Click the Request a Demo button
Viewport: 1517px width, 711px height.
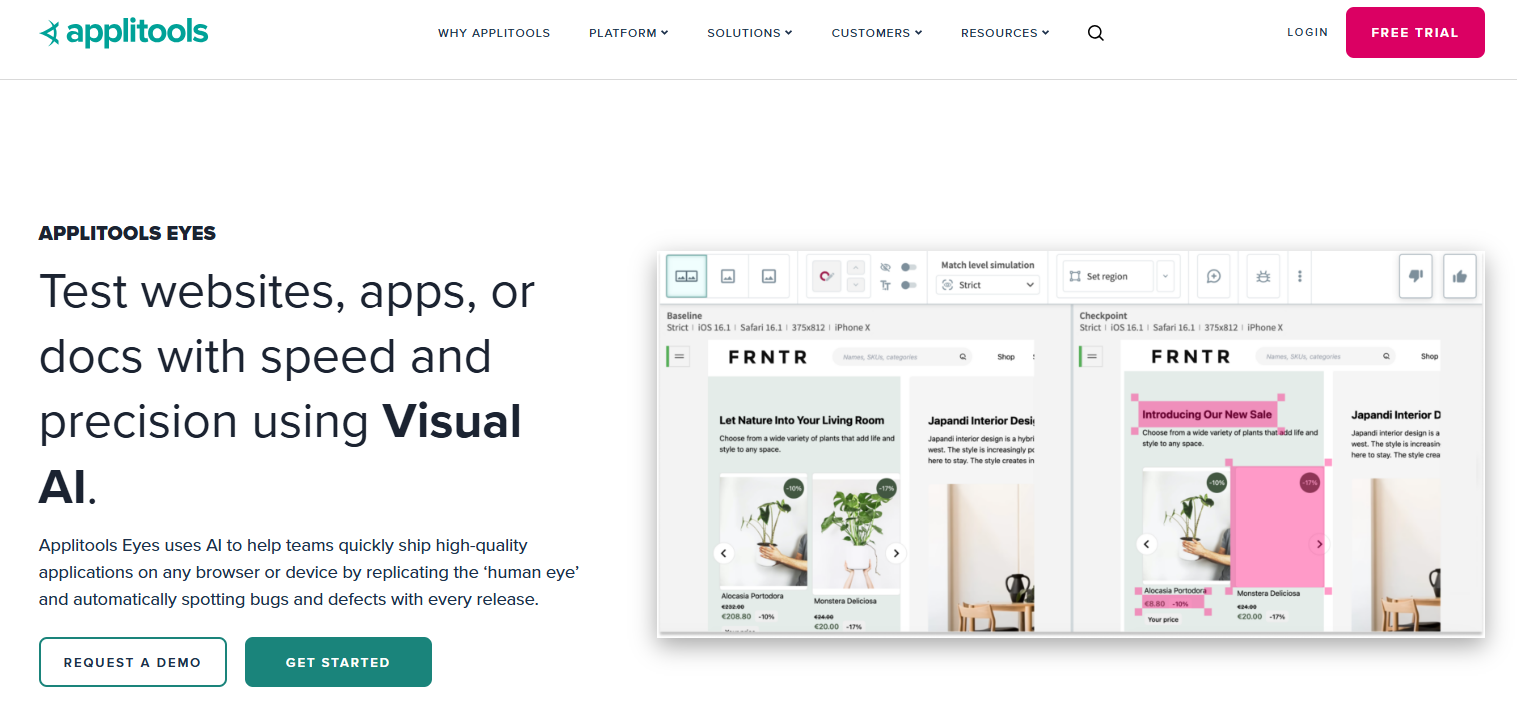[x=133, y=662]
